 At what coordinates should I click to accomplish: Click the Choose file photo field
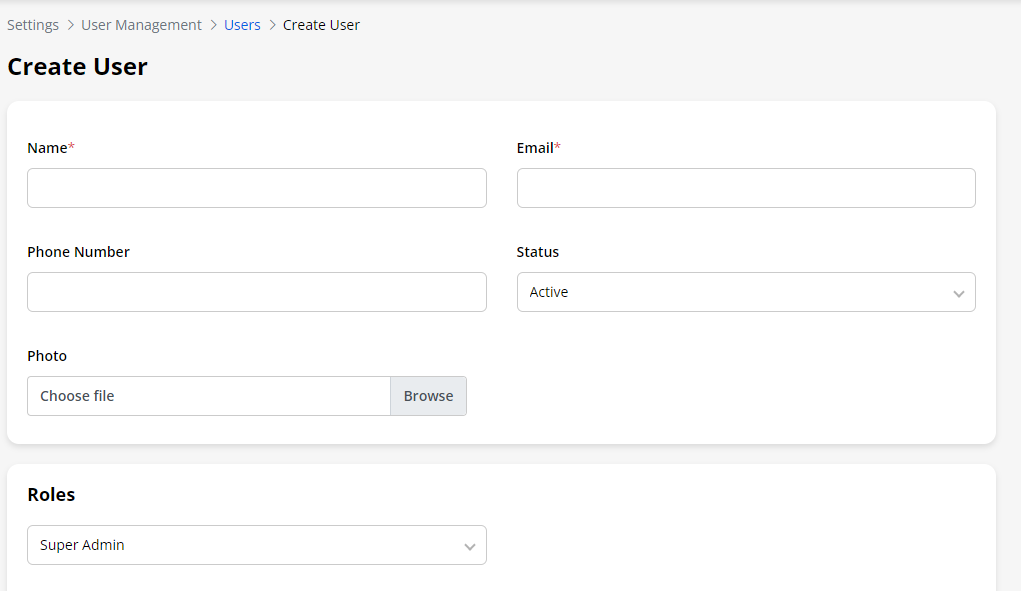[208, 396]
